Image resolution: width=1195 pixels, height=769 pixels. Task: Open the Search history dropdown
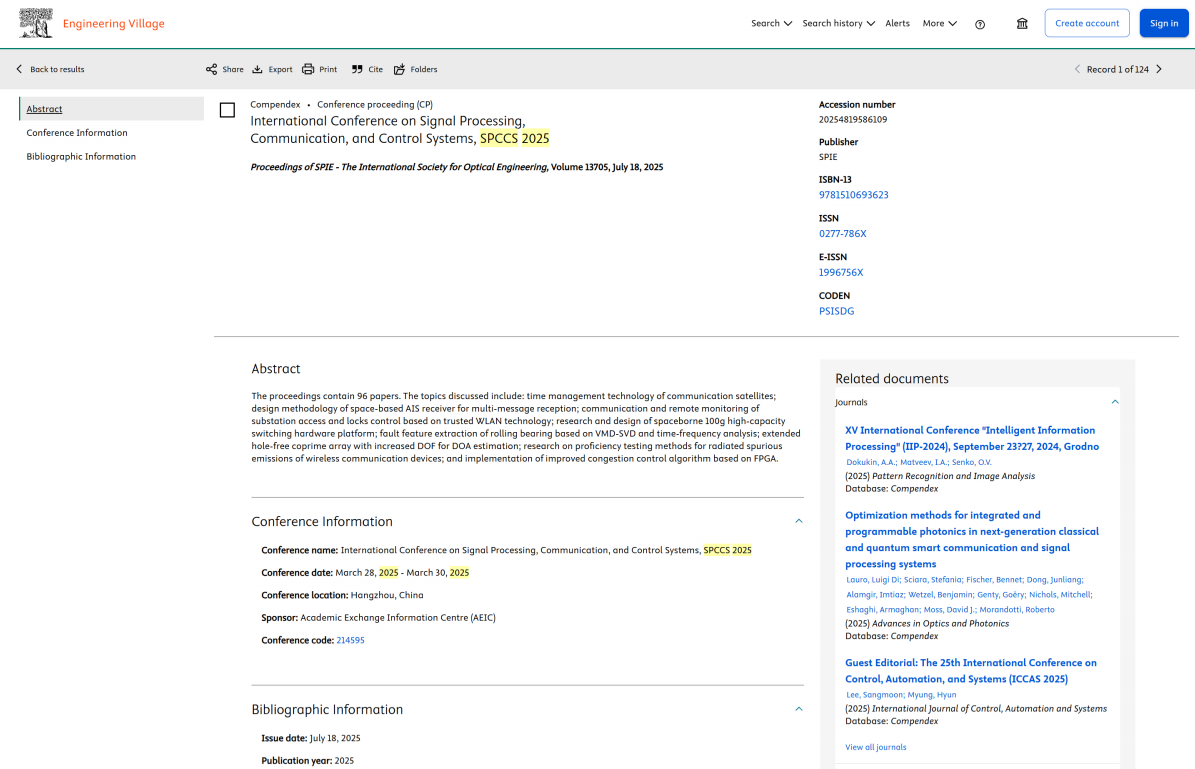coord(838,24)
